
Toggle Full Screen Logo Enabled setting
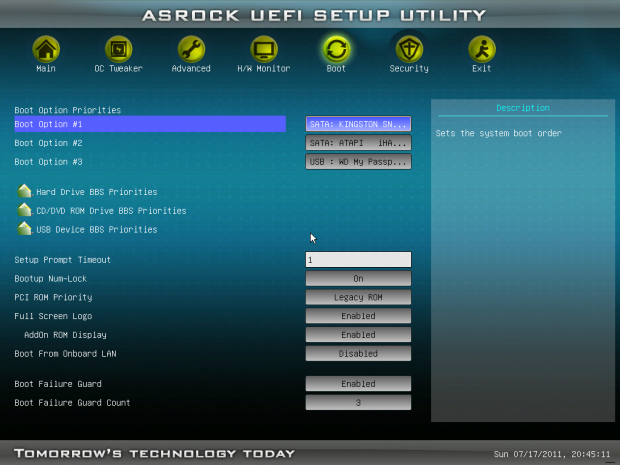[x=358, y=316]
